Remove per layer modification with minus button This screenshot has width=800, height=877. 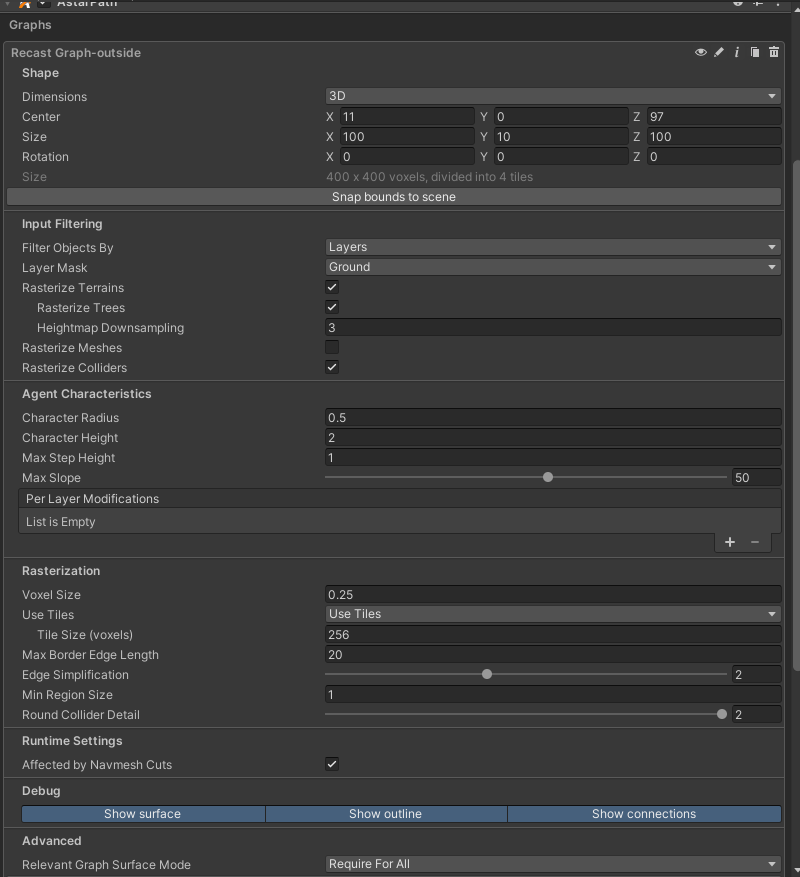pyautogui.click(x=755, y=542)
